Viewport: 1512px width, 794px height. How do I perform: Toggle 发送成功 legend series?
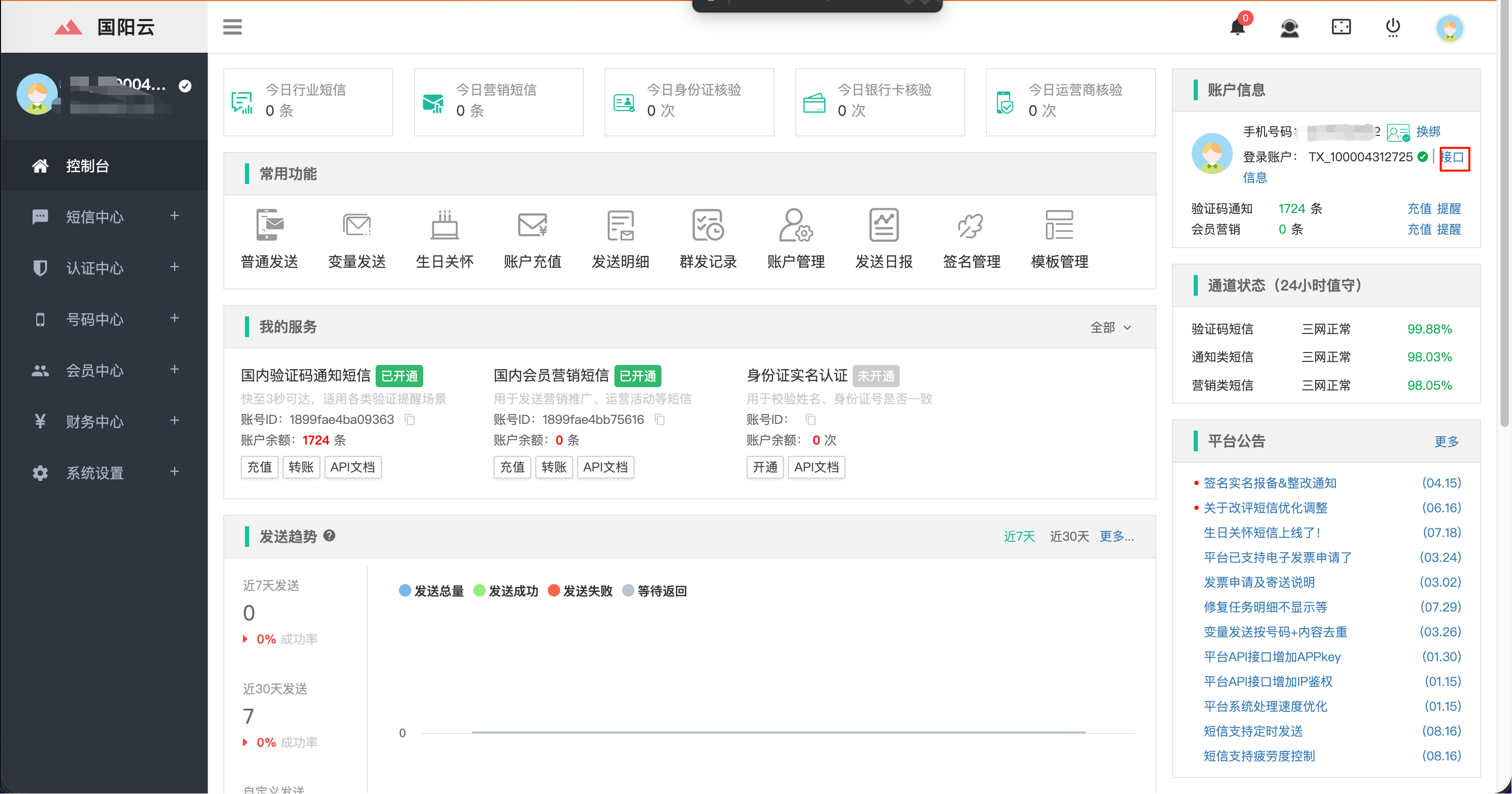pyautogui.click(x=505, y=591)
